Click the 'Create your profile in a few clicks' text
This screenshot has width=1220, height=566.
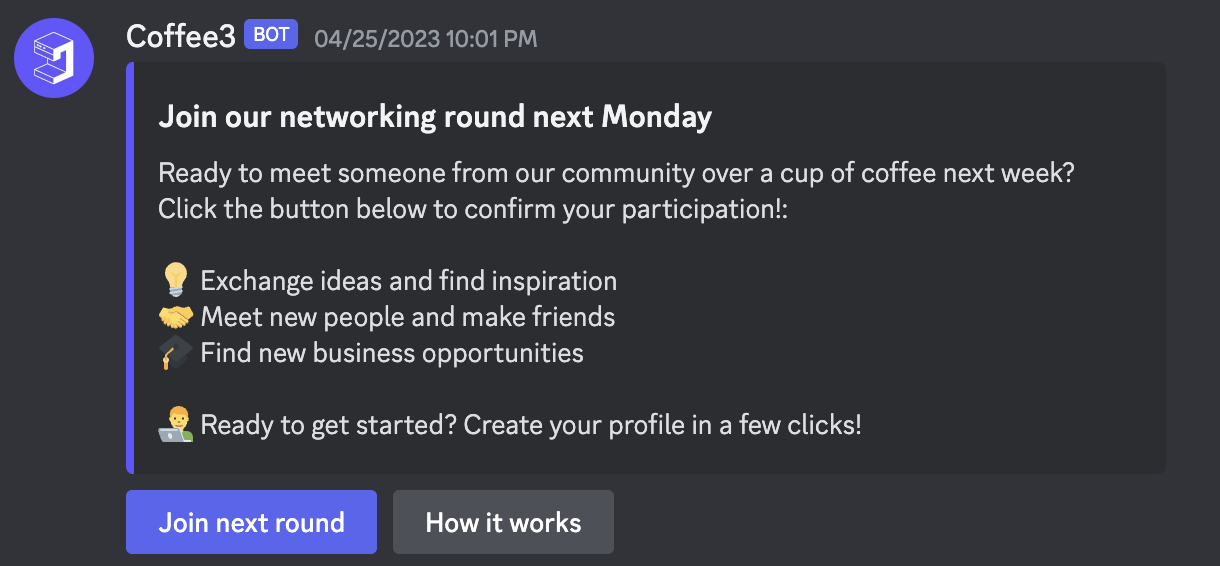(x=662, y=425)
